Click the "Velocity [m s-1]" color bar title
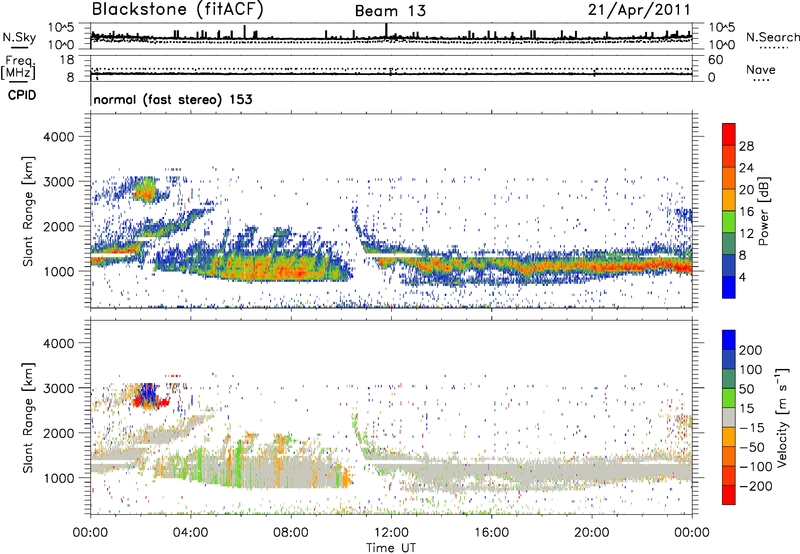The width and height of the screenshot is (800, 554). click(x=782, y=417)
